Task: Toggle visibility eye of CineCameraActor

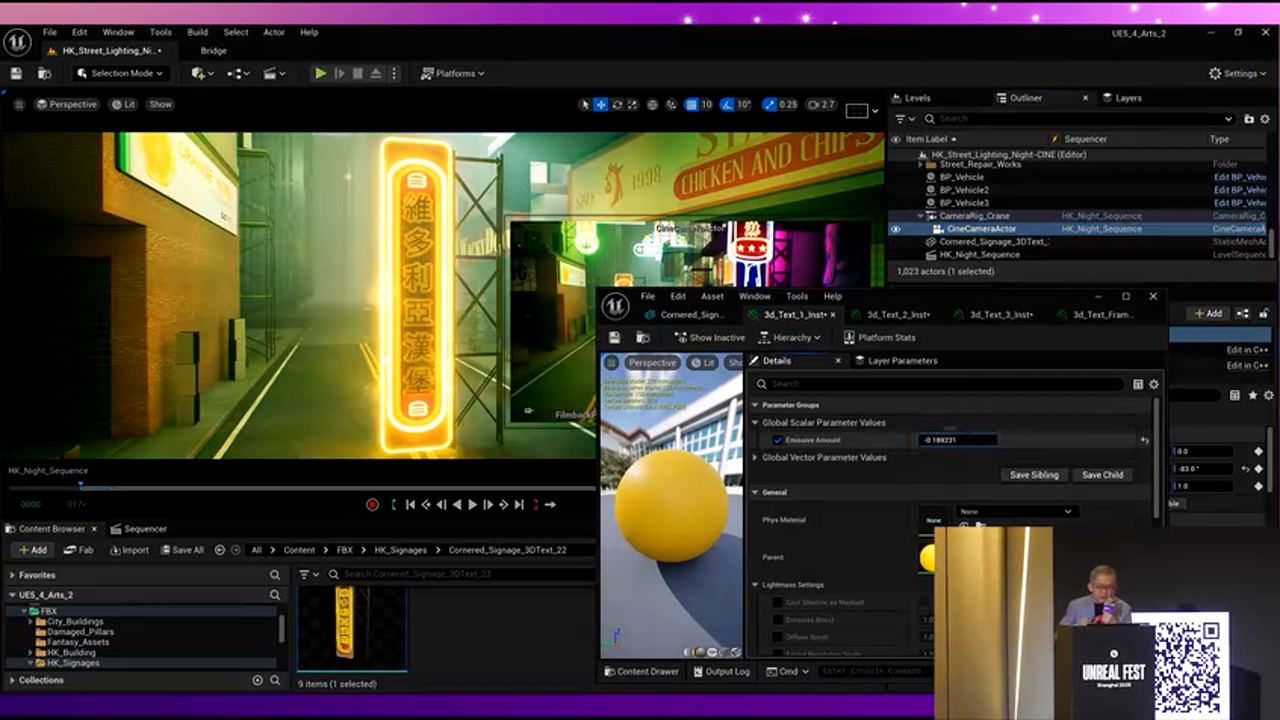Action: [895, 229]
